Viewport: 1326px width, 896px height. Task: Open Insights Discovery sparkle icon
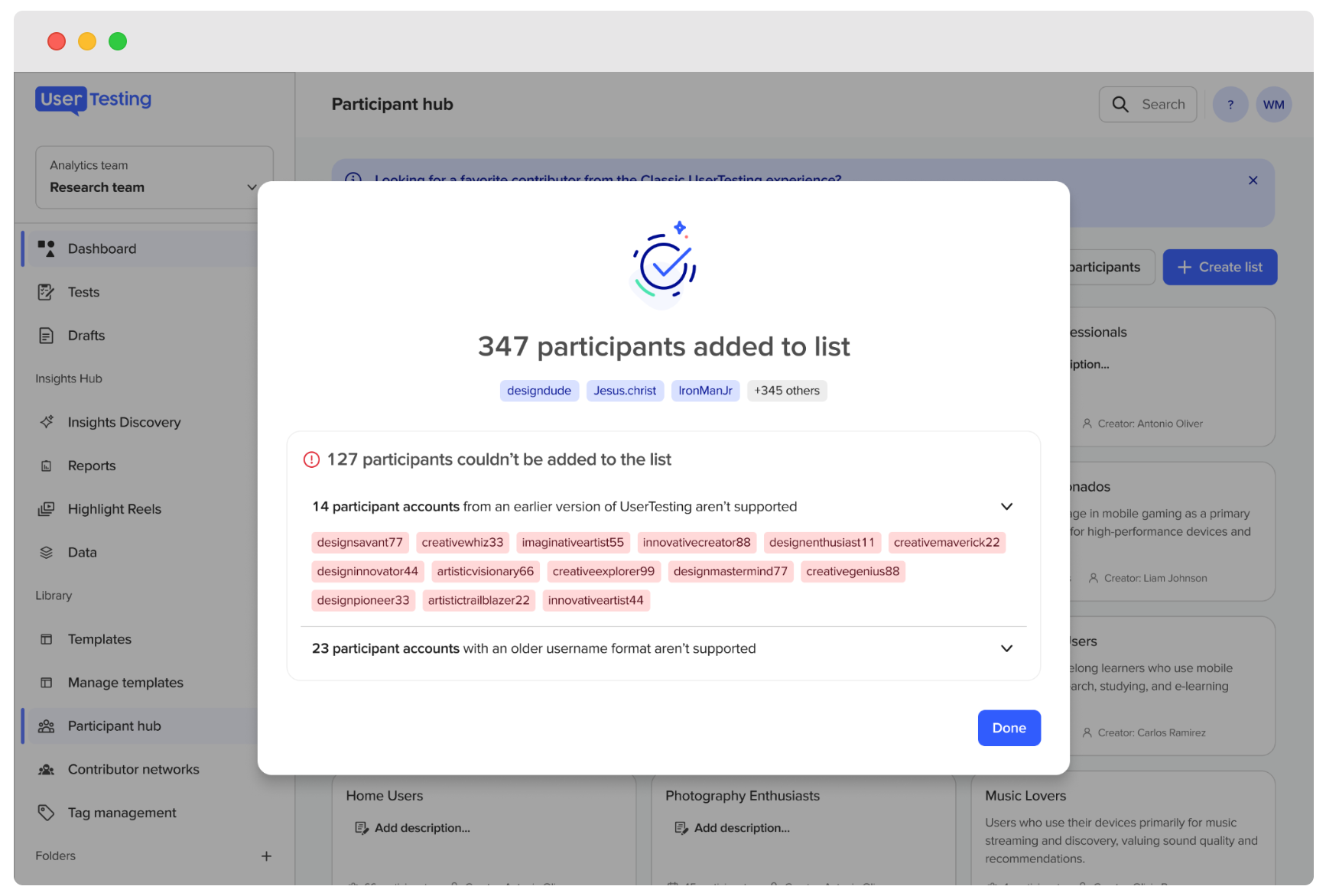47,422
